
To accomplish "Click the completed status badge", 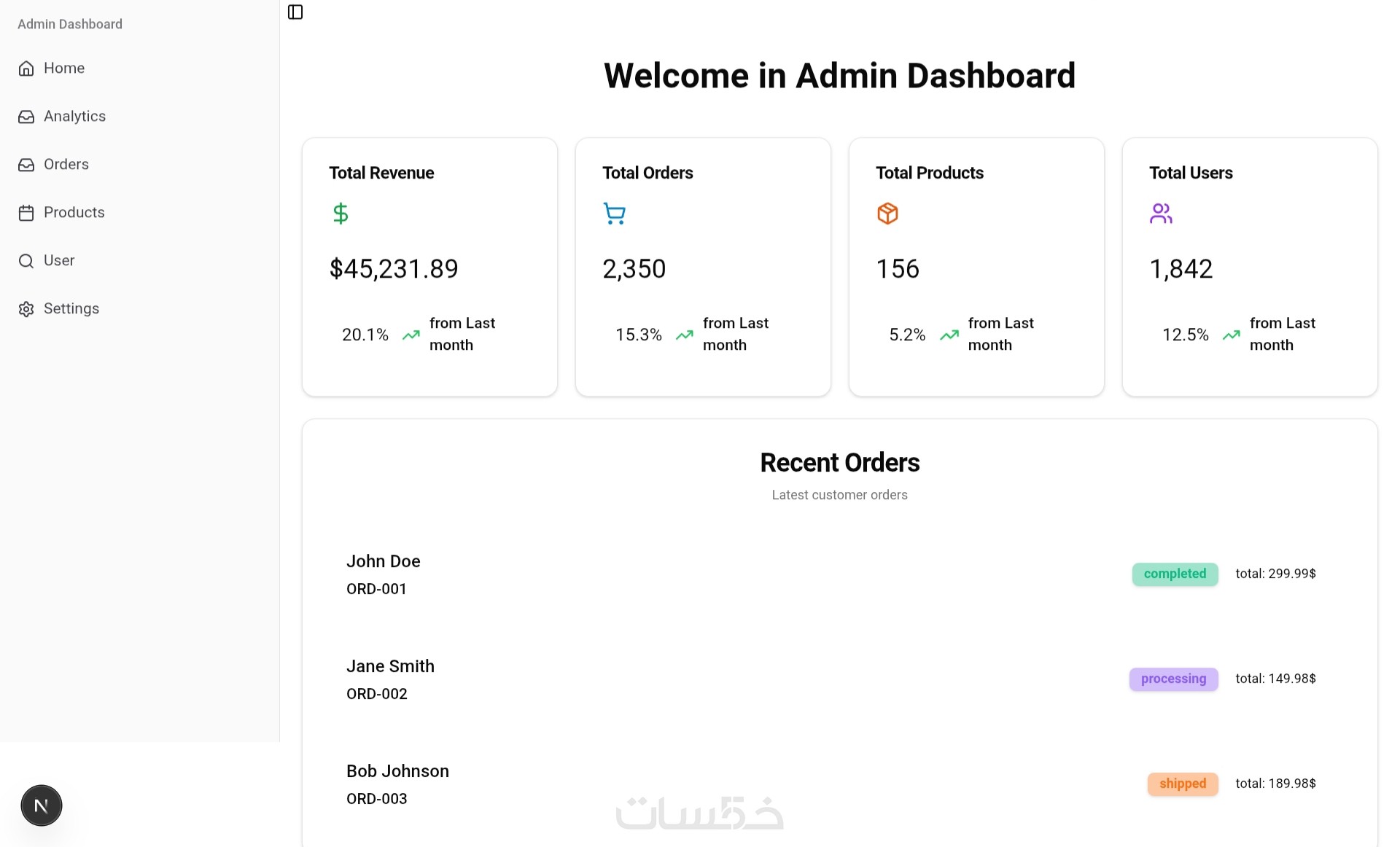I will 1175,574.
